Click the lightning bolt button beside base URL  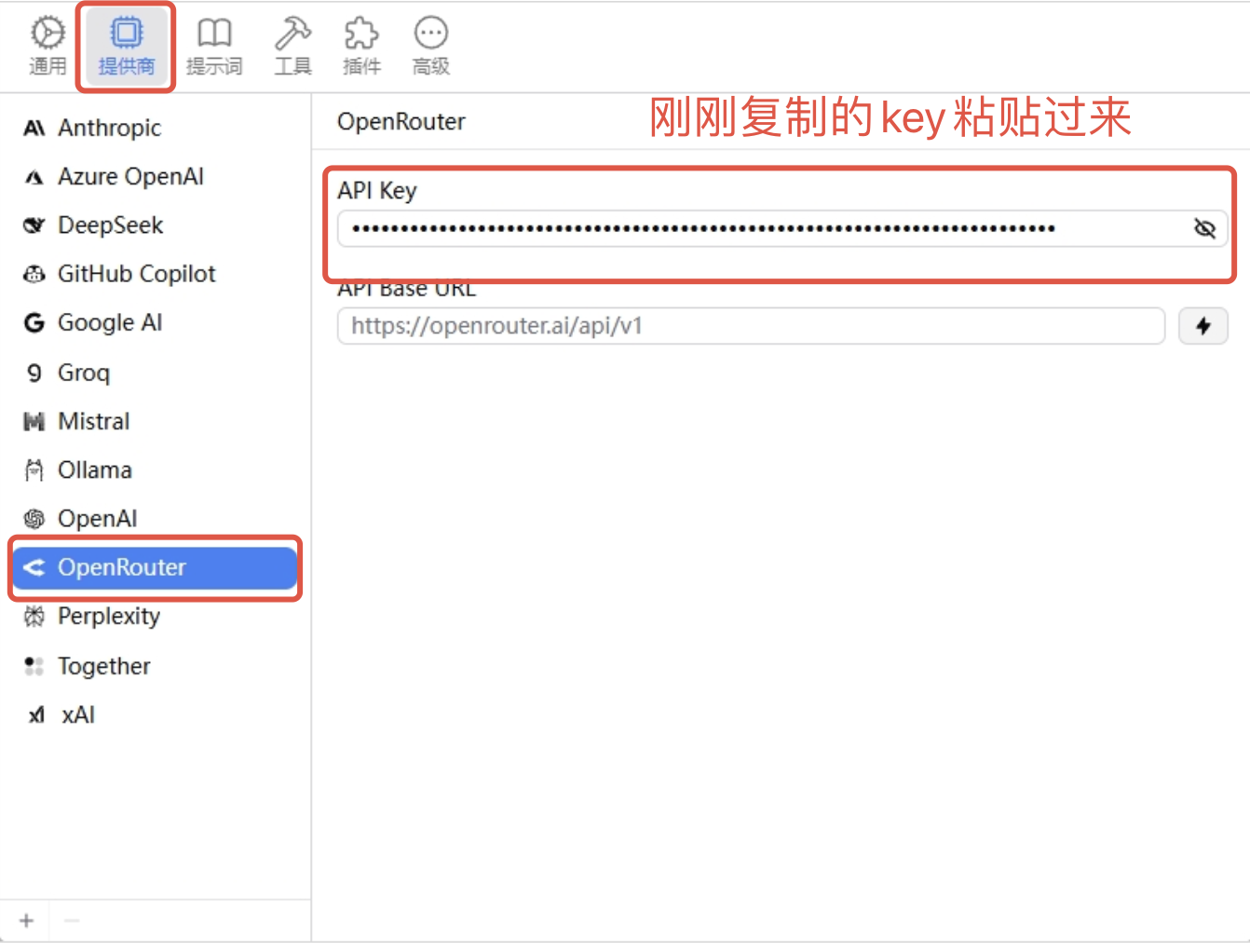[x=1202, y=326]
